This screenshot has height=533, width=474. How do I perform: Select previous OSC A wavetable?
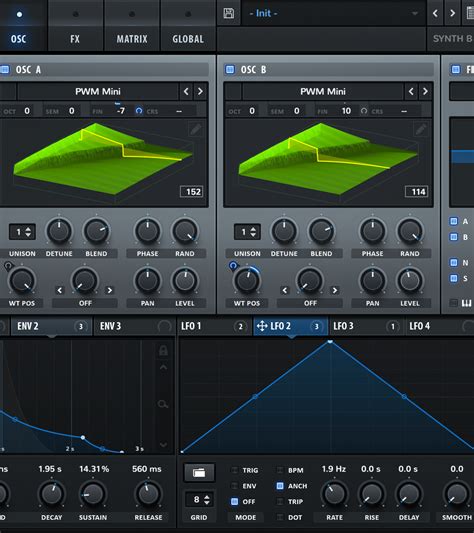[186, 91]
